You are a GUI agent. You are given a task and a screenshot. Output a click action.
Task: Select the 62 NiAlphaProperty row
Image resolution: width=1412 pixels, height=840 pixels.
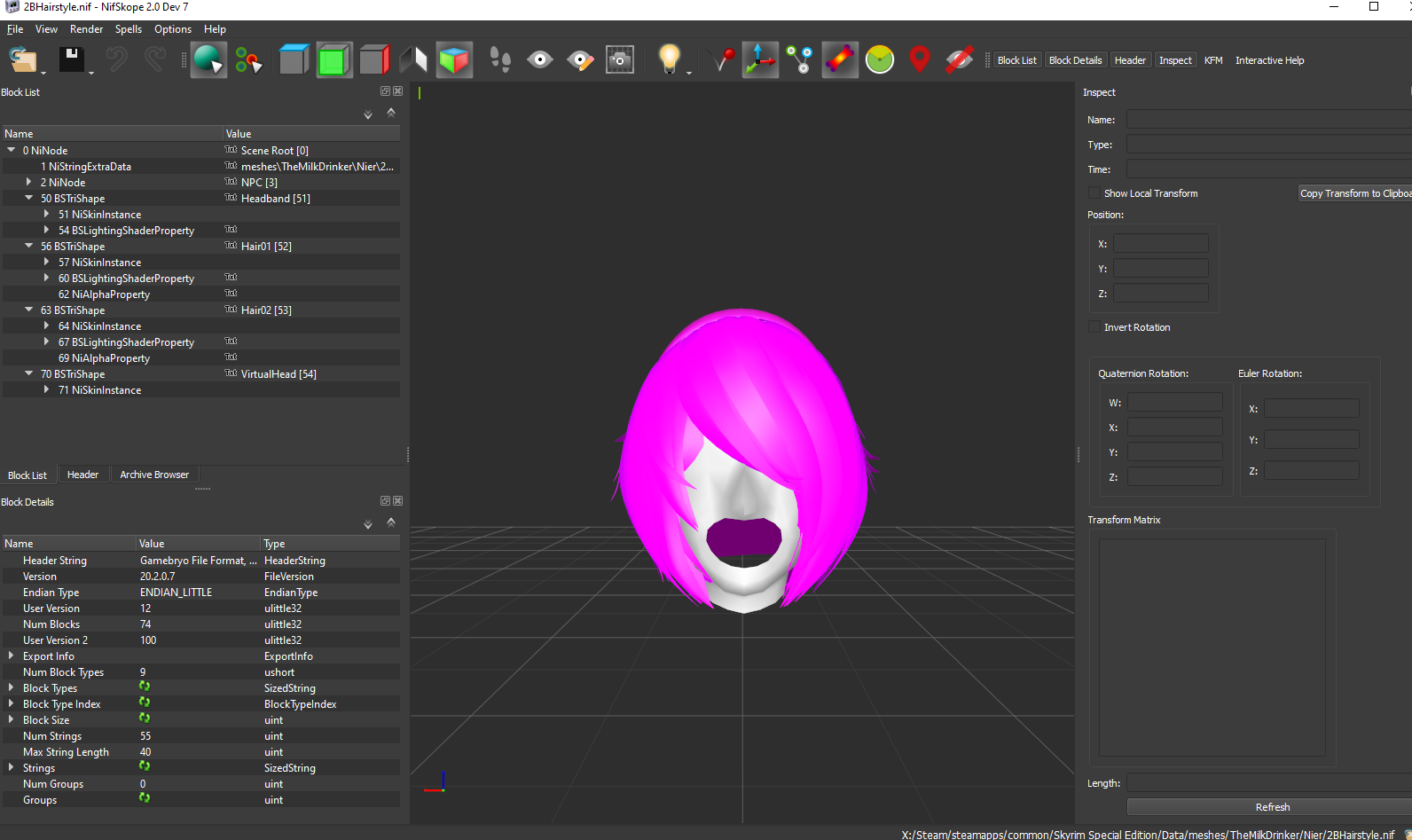pyautogui.click(x=200, y=294)
